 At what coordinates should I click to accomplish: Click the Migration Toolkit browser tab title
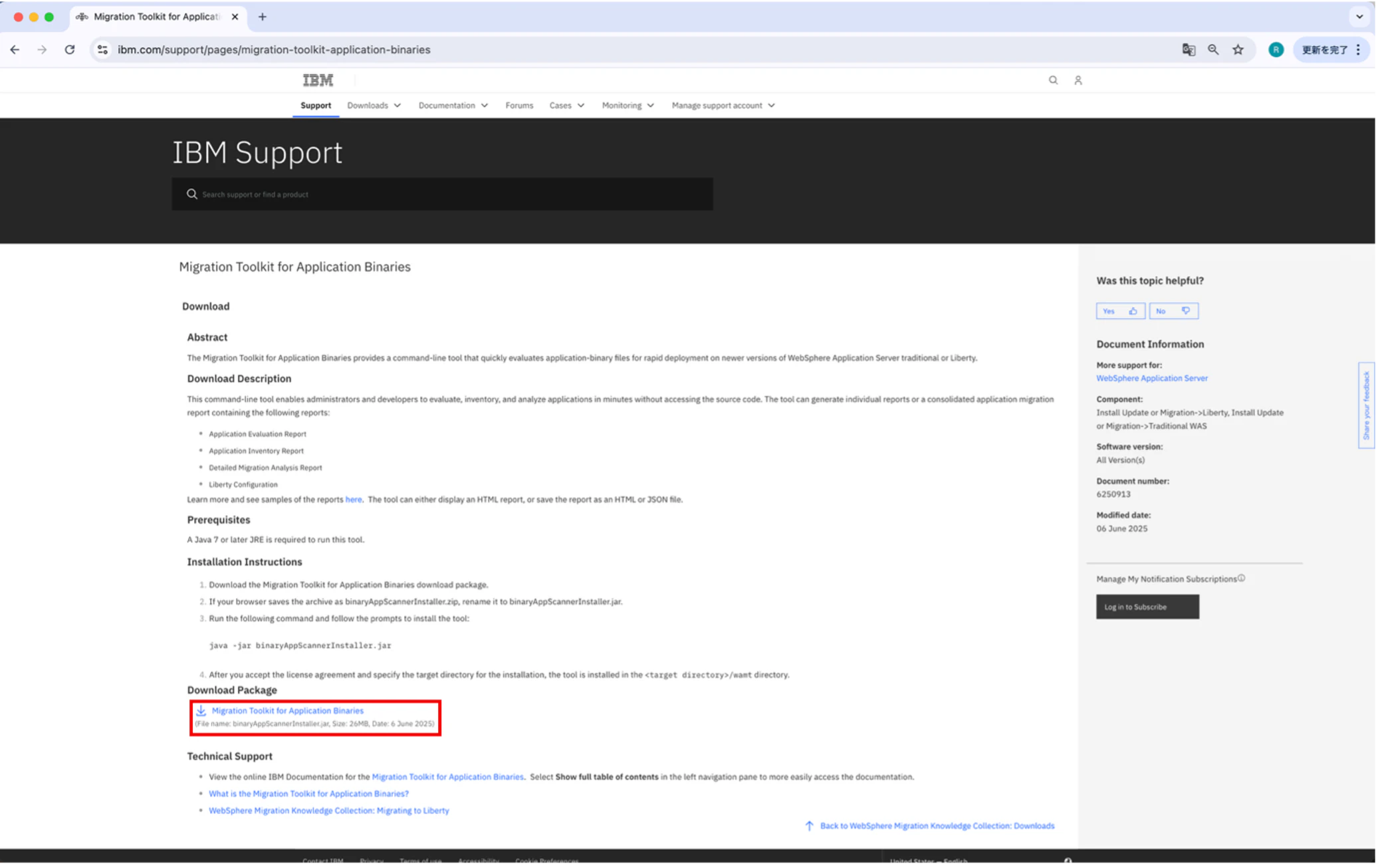pyautogui.click(x=157, y=17)
